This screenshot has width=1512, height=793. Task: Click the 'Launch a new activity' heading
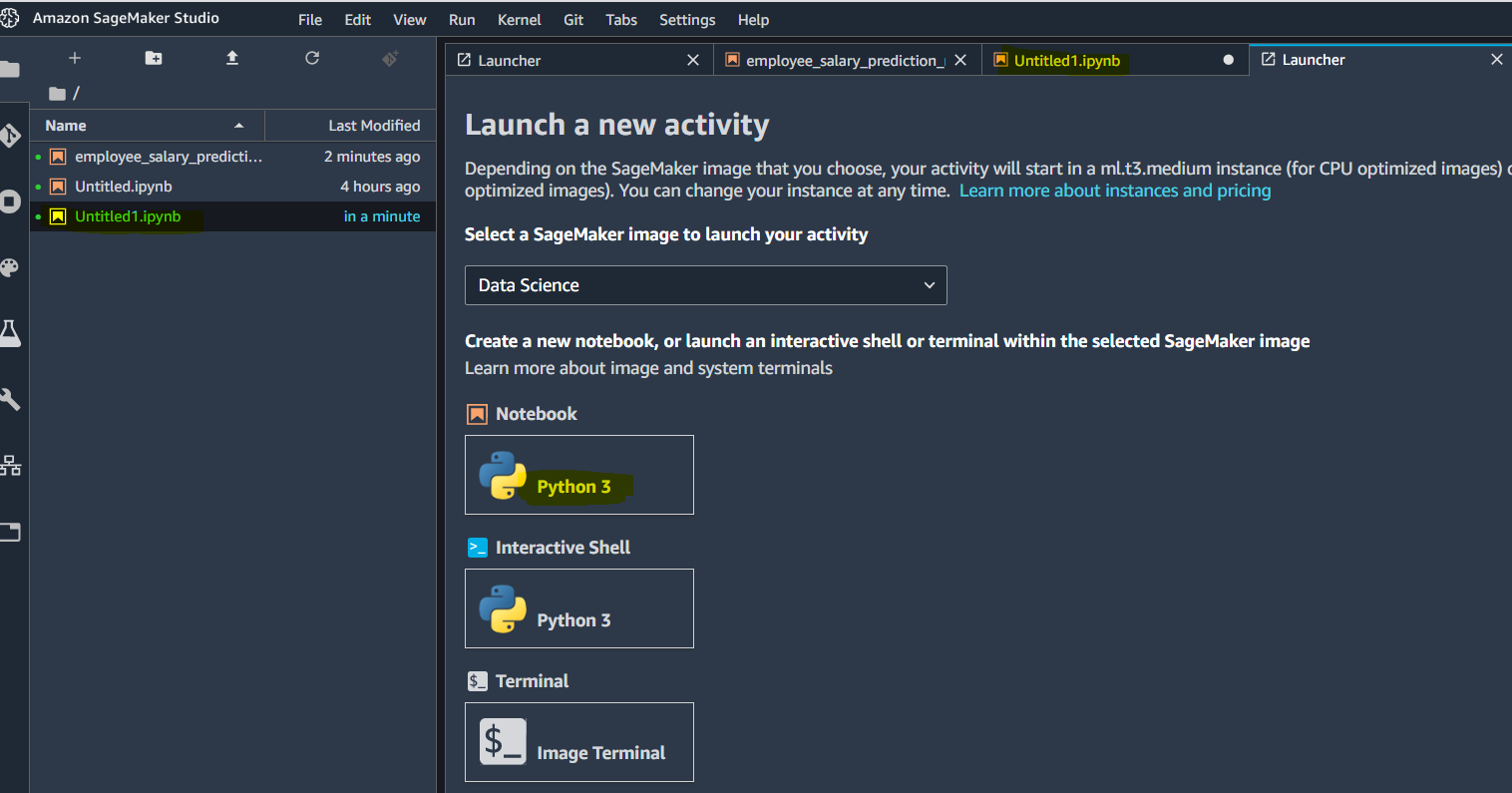(x=617, y=125)
